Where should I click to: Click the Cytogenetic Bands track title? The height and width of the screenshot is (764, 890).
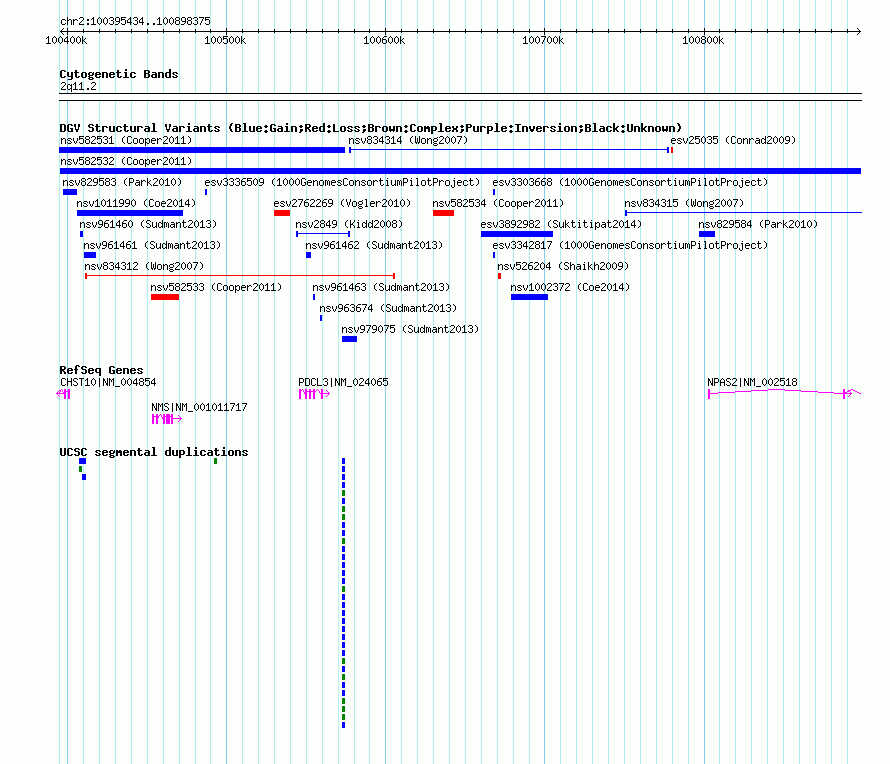[x=119, y=74]
